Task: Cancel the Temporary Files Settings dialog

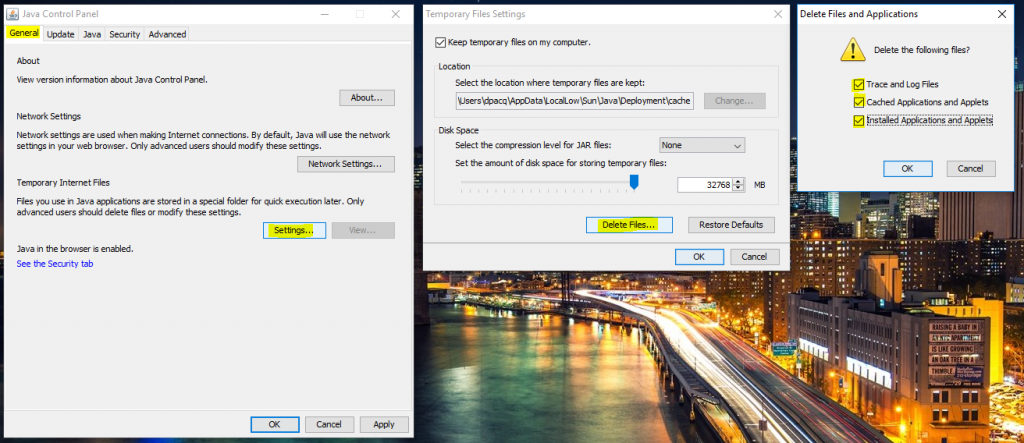Action: [754, 257]
